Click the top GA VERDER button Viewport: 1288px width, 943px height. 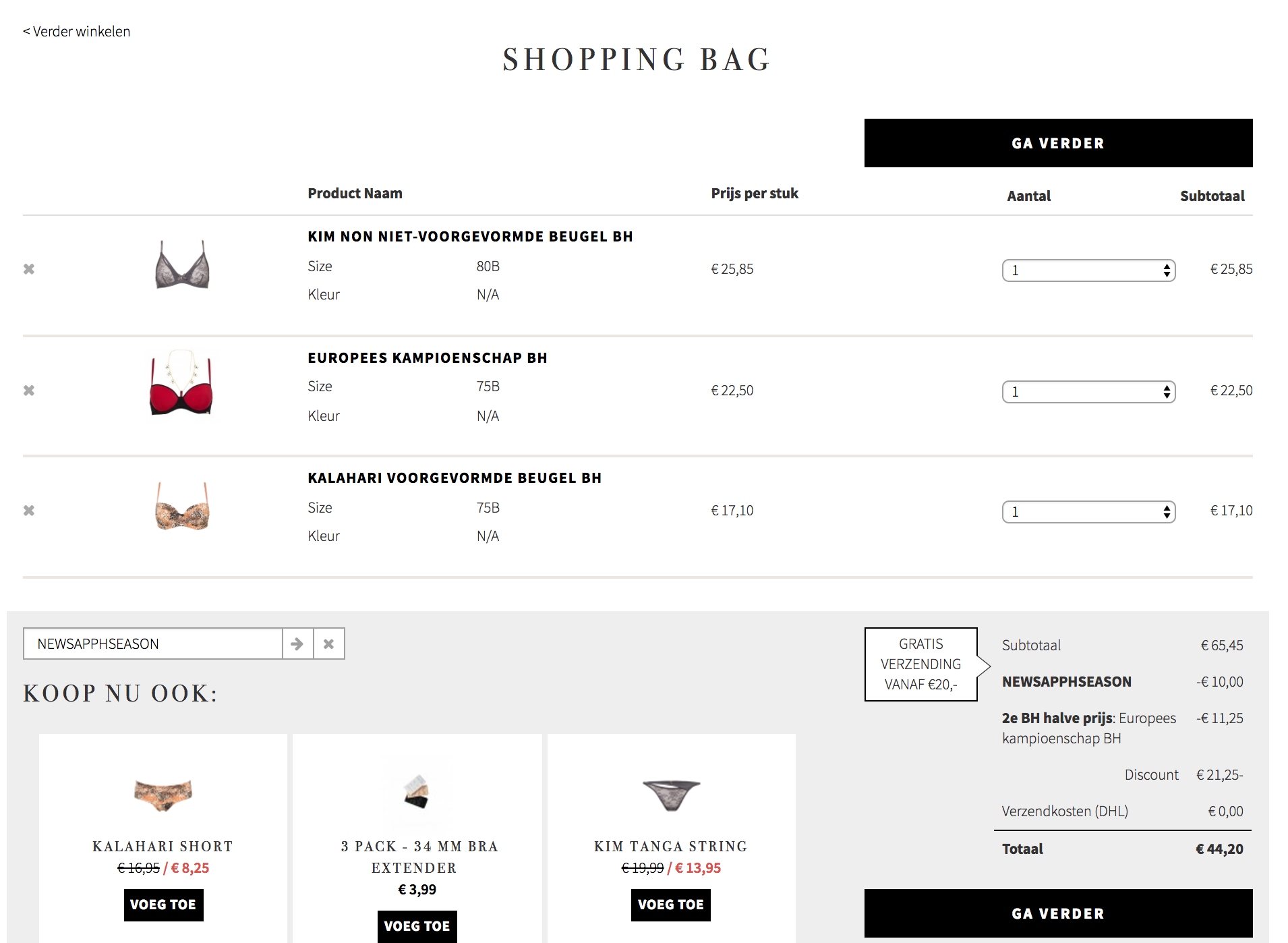tap(1058, 143)
